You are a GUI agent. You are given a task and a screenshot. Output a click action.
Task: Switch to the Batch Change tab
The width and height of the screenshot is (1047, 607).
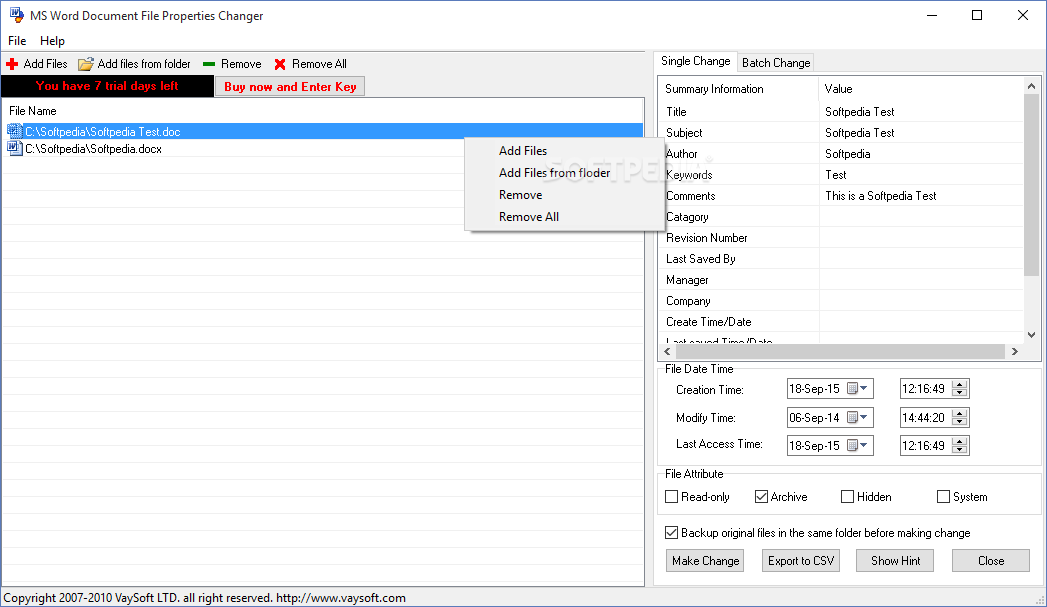click(776, 63)
